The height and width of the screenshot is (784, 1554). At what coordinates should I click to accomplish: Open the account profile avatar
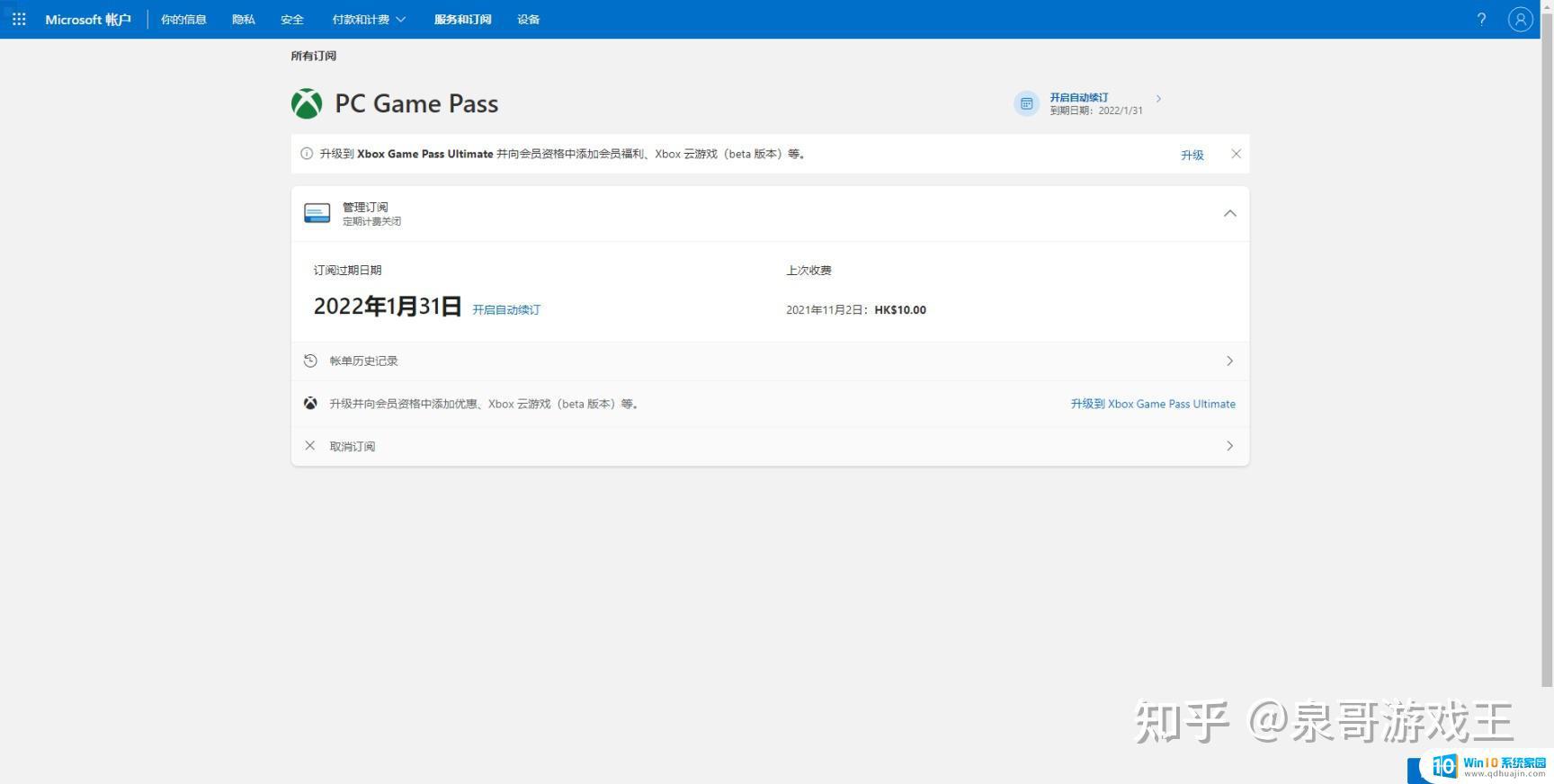point(1520,19)
